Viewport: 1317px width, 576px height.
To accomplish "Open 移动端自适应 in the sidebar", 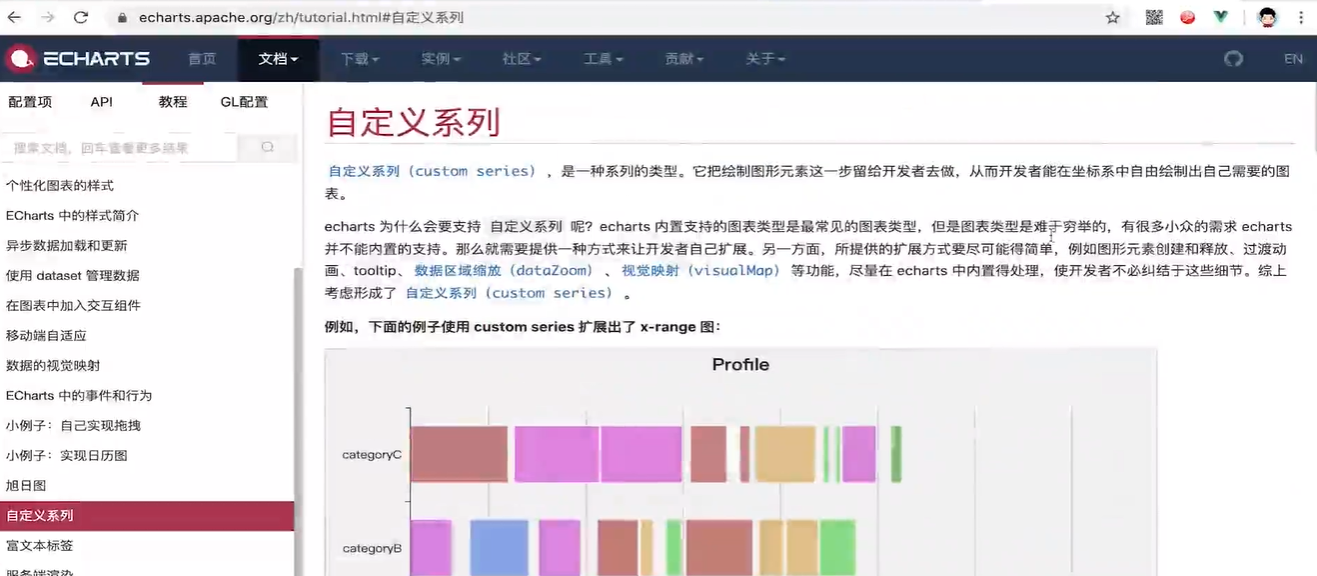I will tap(46, 336).
